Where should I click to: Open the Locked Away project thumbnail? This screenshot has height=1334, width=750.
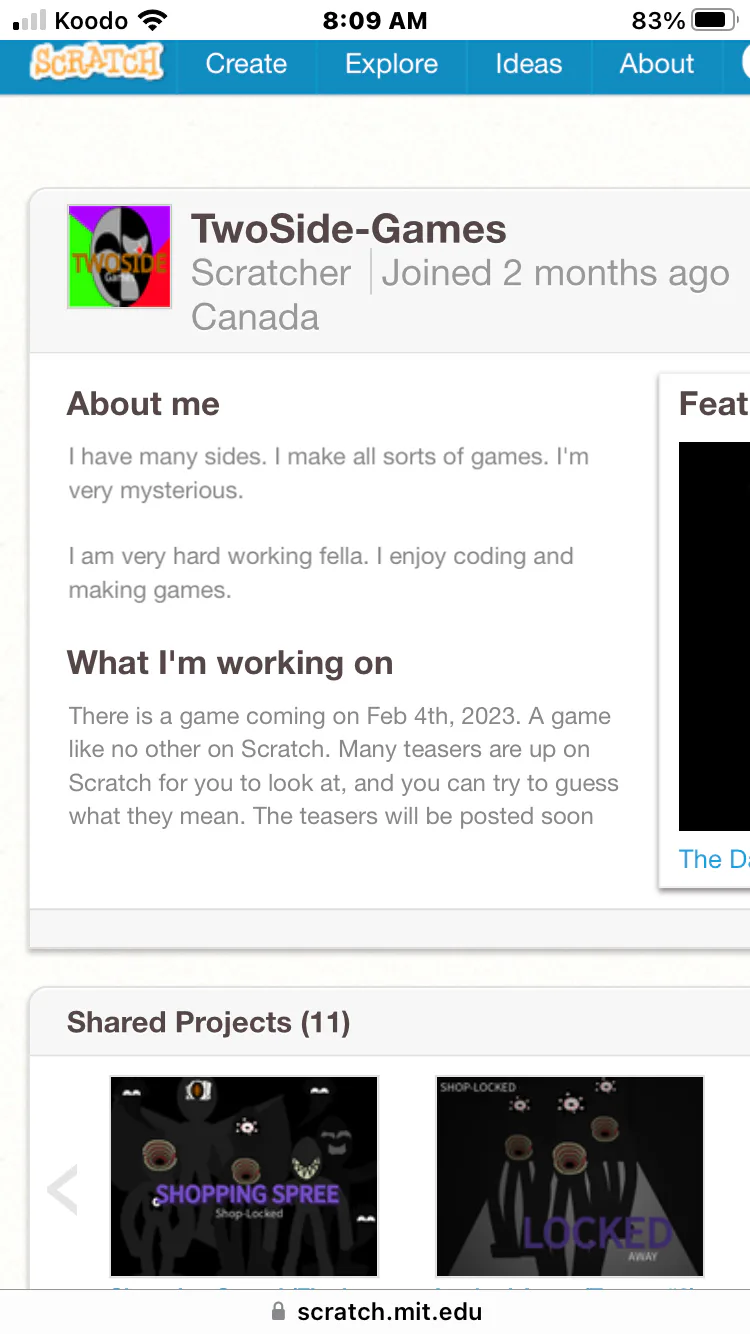click(570, 1176)
